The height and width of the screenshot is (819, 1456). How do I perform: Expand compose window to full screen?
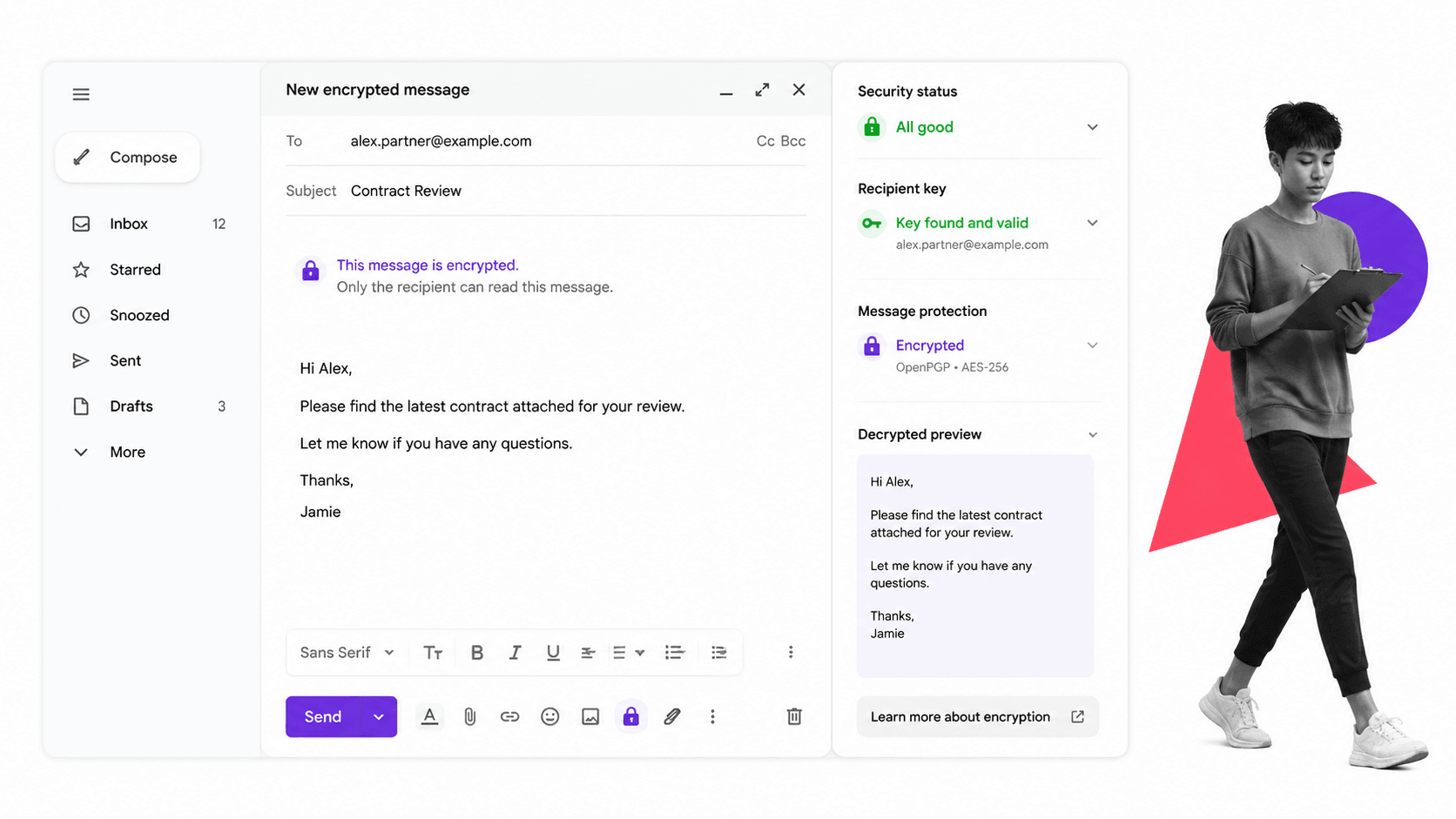762,90
